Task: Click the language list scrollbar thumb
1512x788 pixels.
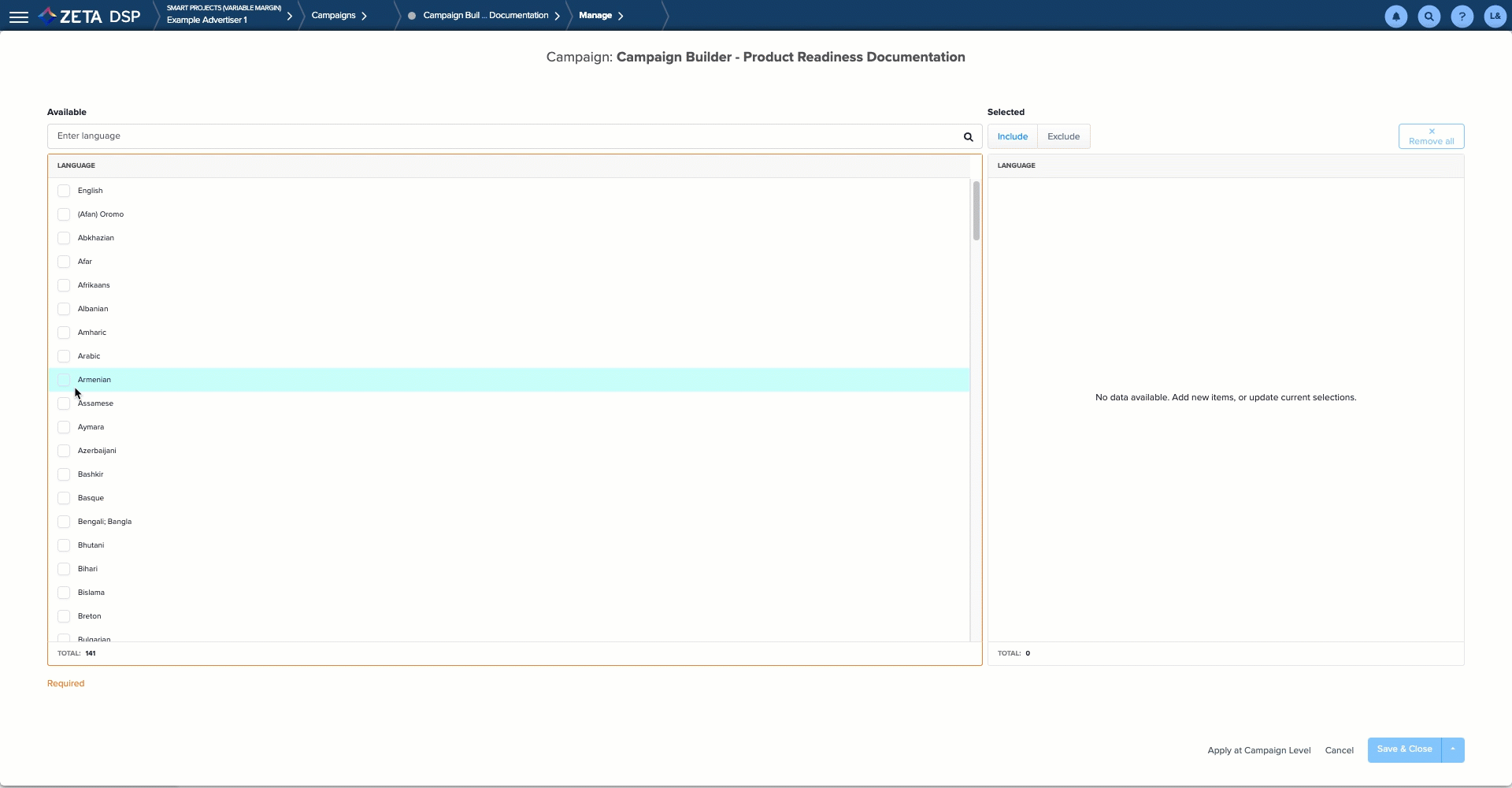Action: click(976, 211)
